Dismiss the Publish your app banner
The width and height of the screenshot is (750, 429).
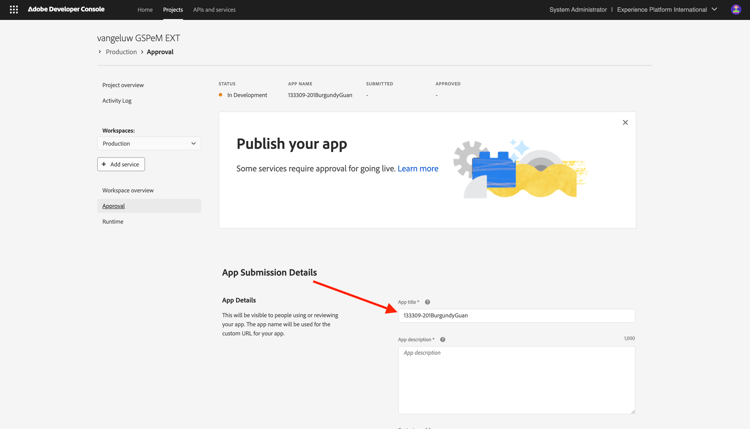pyautogui.click(x=625, y=122)
